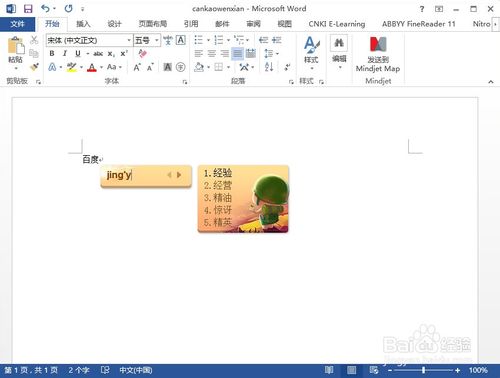Switch to the Insert (插入) tab
Viewport: 500px width, 378px height.
(83, 24)
